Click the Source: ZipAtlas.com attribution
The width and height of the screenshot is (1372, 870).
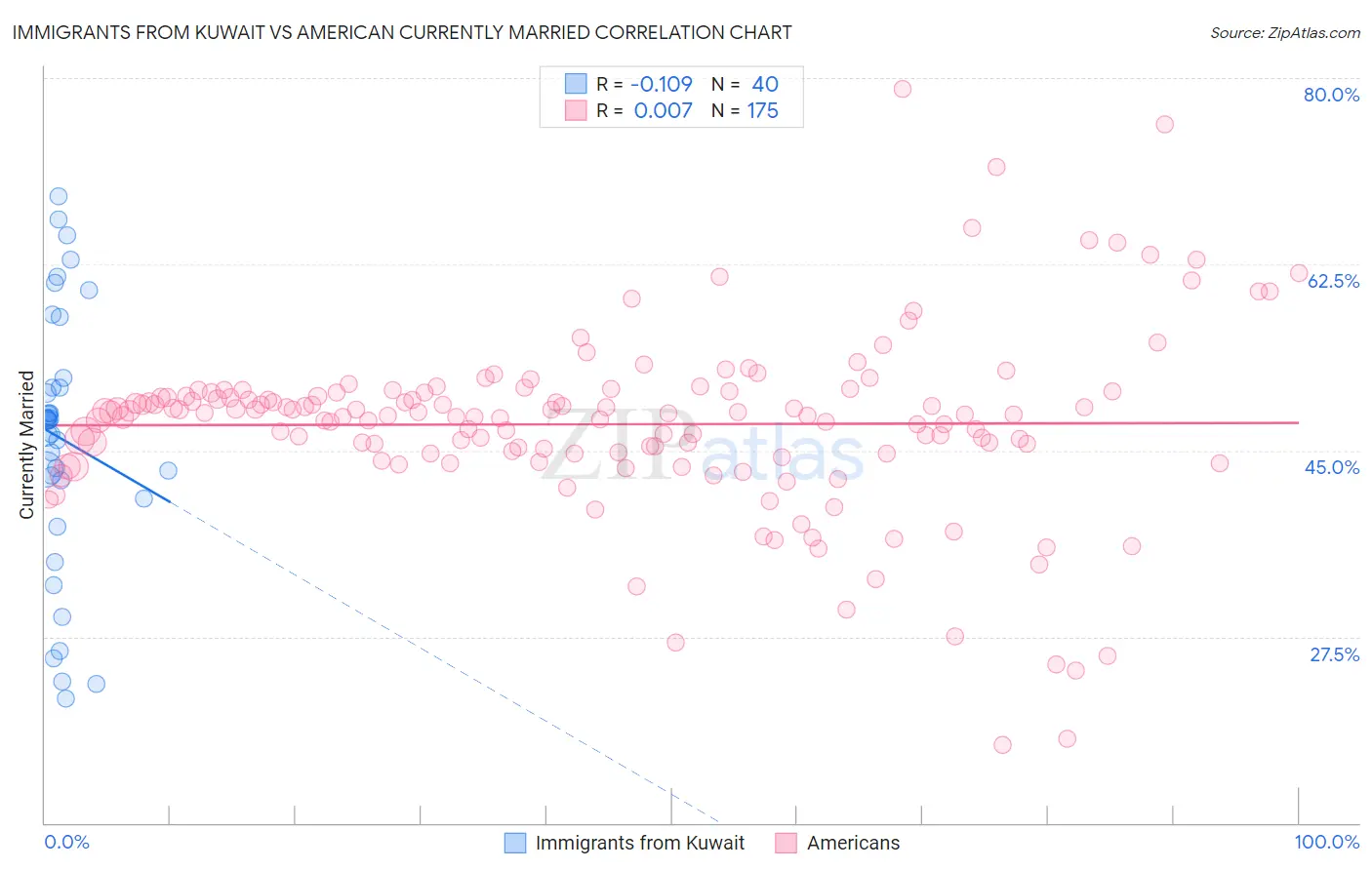[x=1285, y=32]
